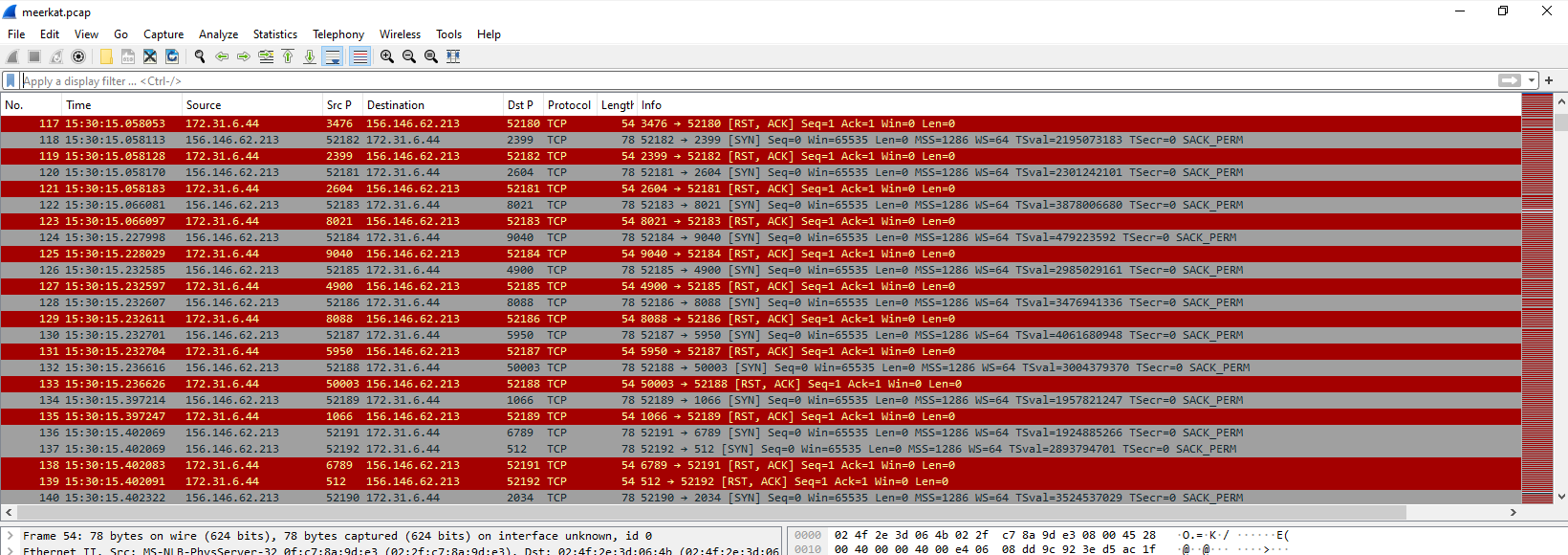Restart the current capture
The height and width of the screenshot is (555, 1568).
coord(56,56)
